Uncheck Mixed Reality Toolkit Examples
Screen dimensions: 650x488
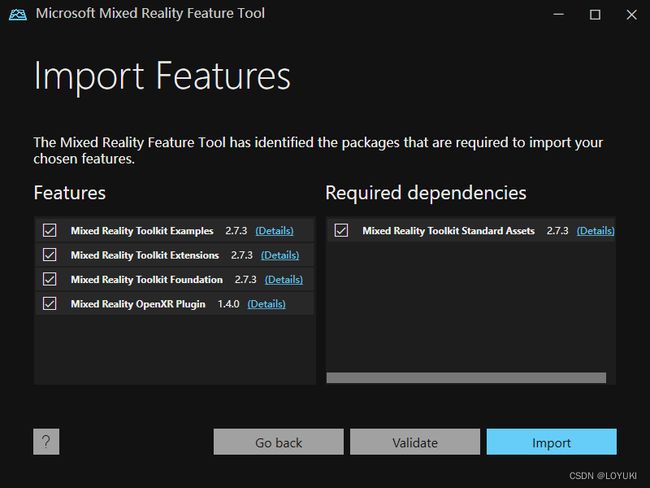[50, 230]
